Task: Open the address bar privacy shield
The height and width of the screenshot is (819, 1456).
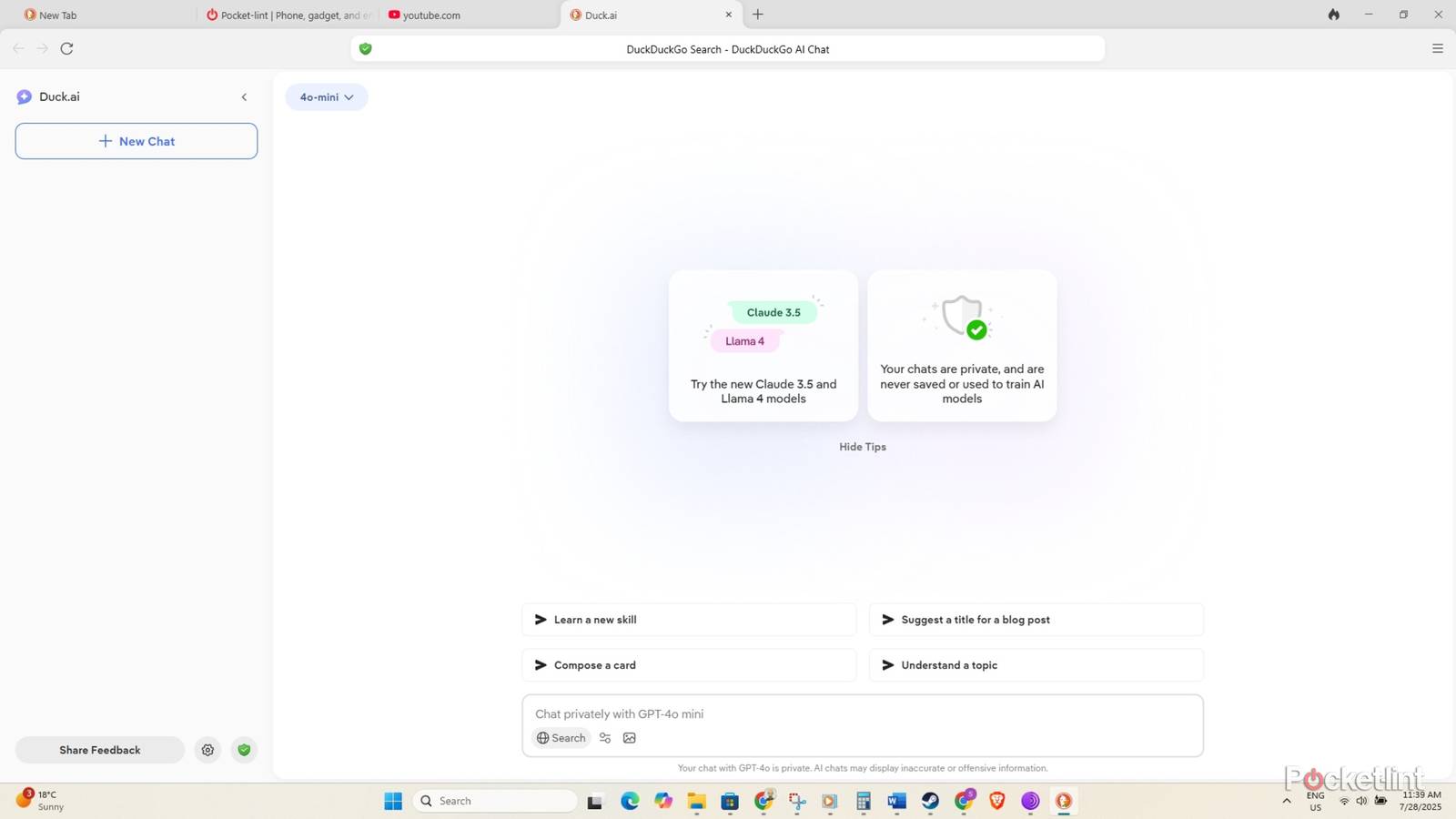Action: tap(365, 49)
